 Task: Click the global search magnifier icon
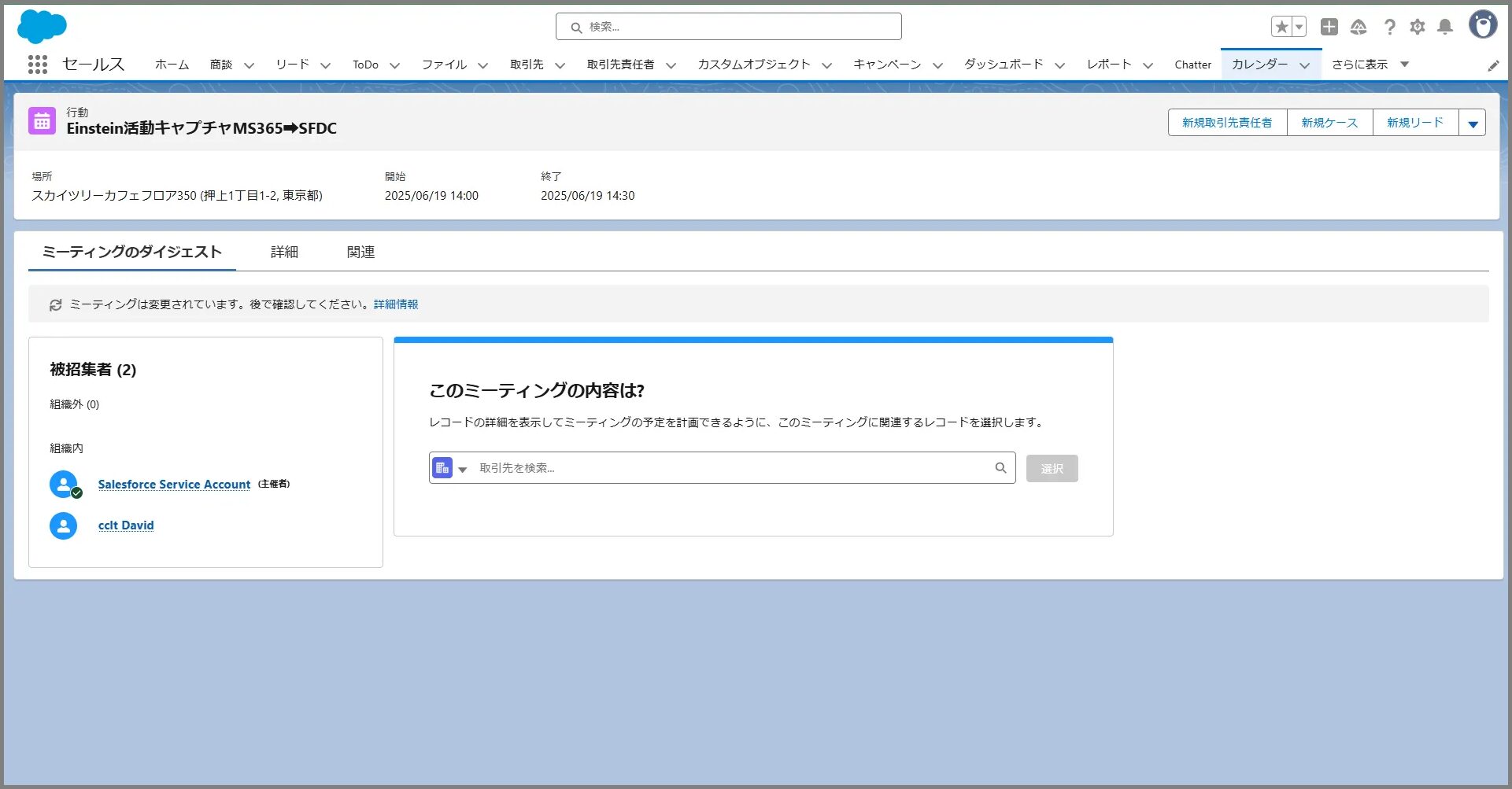[x=576, y=28]
